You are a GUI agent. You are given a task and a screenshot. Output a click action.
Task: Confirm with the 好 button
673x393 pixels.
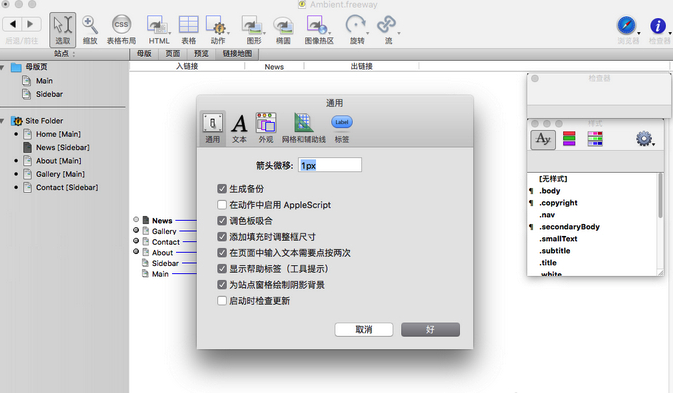coord(430,330)
